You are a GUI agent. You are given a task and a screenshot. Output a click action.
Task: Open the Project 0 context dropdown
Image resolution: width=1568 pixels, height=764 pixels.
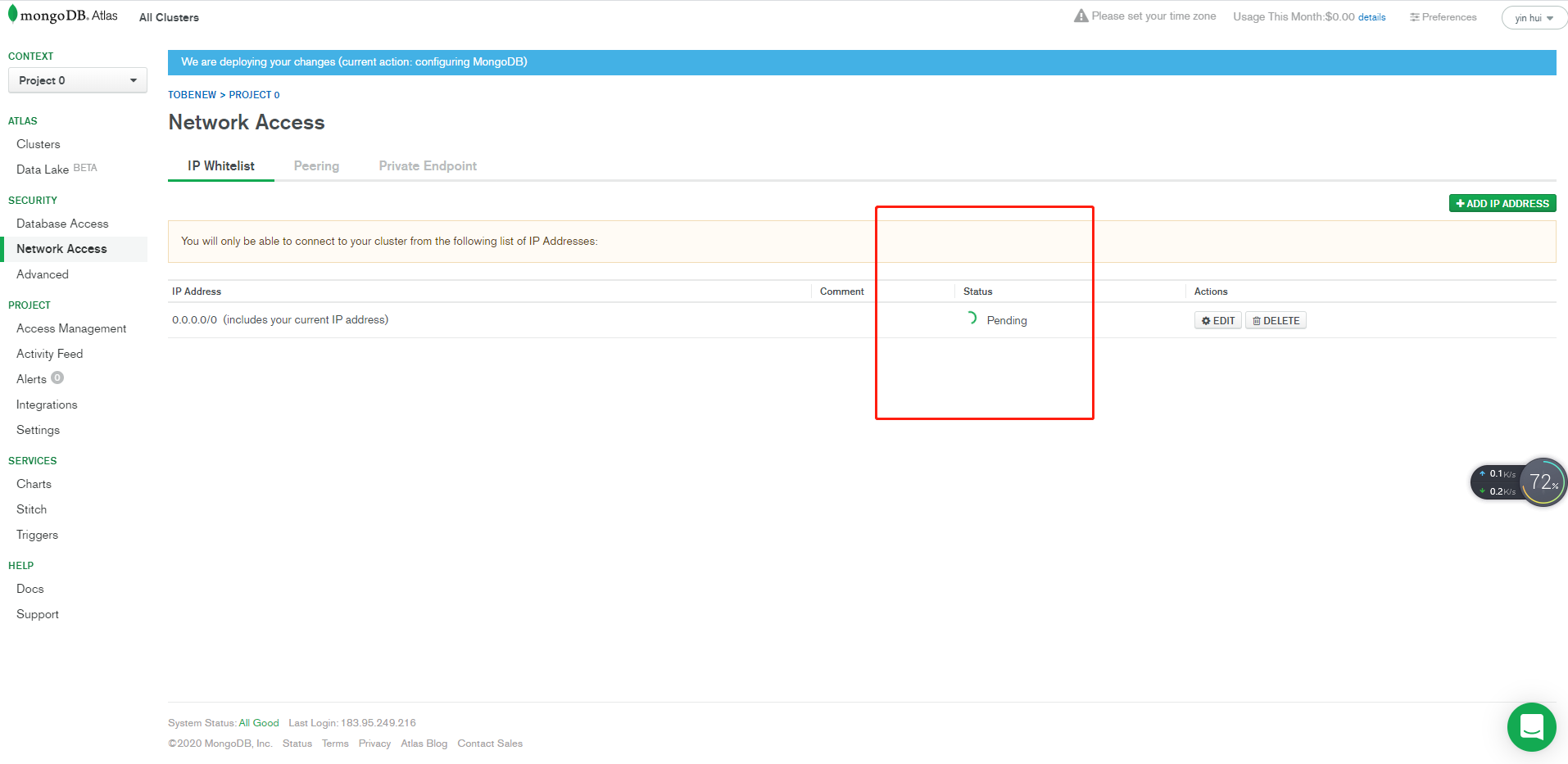click(x=78, y=80)
